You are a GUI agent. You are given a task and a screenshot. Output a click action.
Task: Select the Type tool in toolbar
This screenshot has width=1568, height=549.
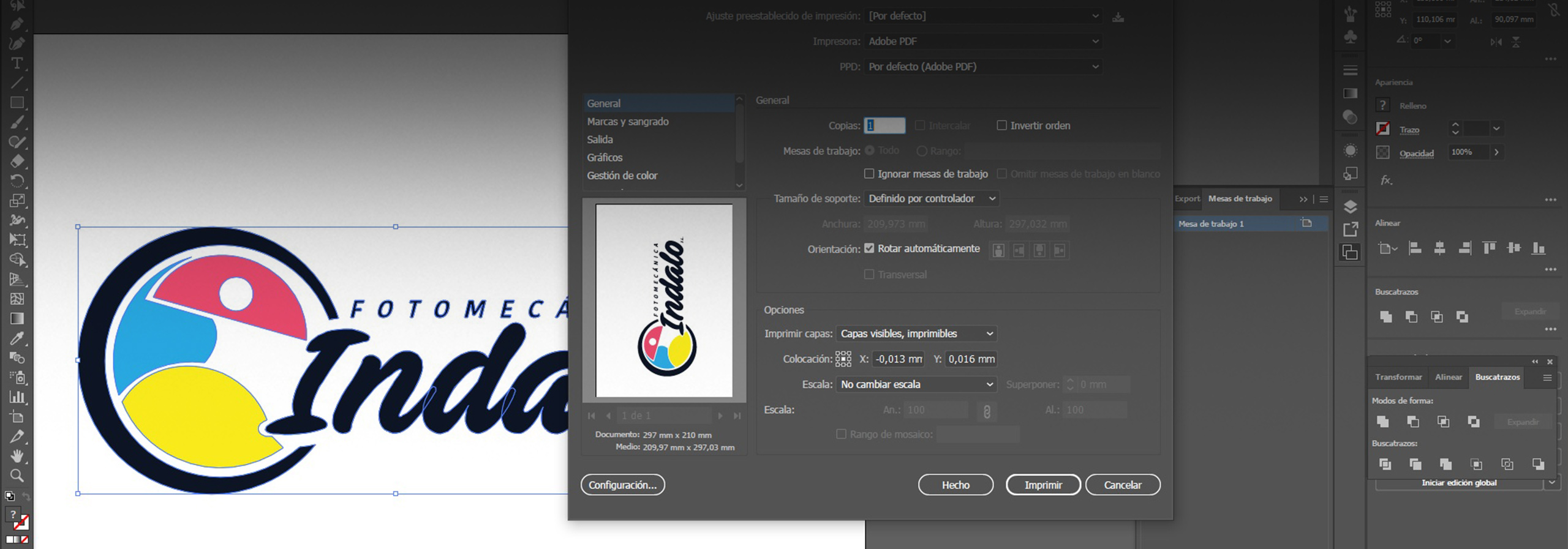tap(17, 64)
